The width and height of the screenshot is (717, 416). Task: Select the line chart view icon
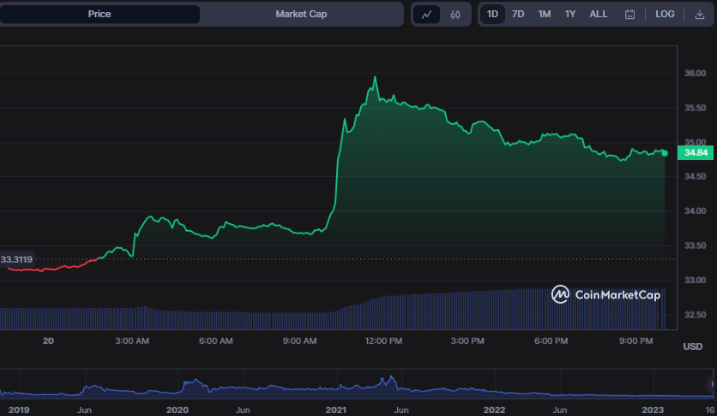point(427,15)
